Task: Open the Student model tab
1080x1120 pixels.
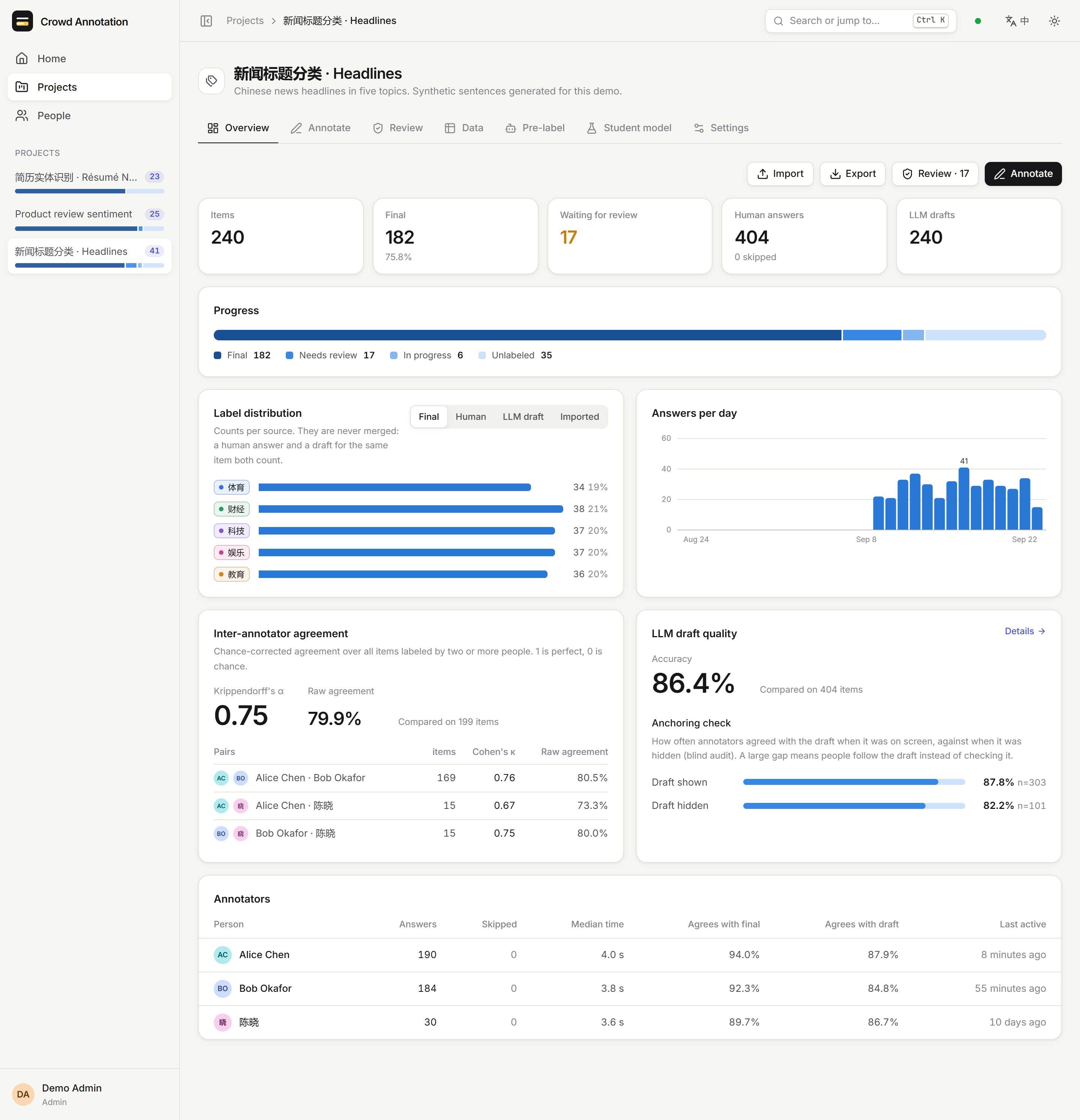Action: (629, 128)
